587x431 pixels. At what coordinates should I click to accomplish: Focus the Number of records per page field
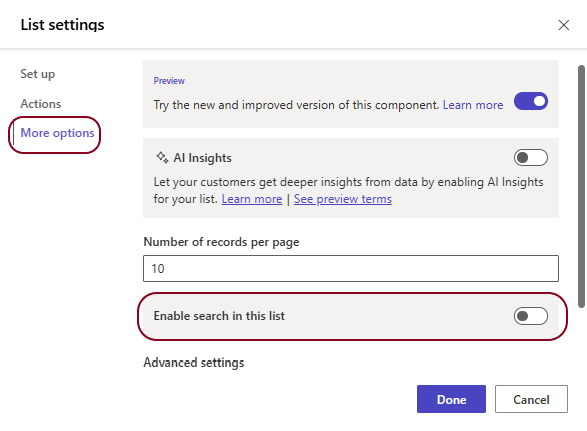click(351, 268)
